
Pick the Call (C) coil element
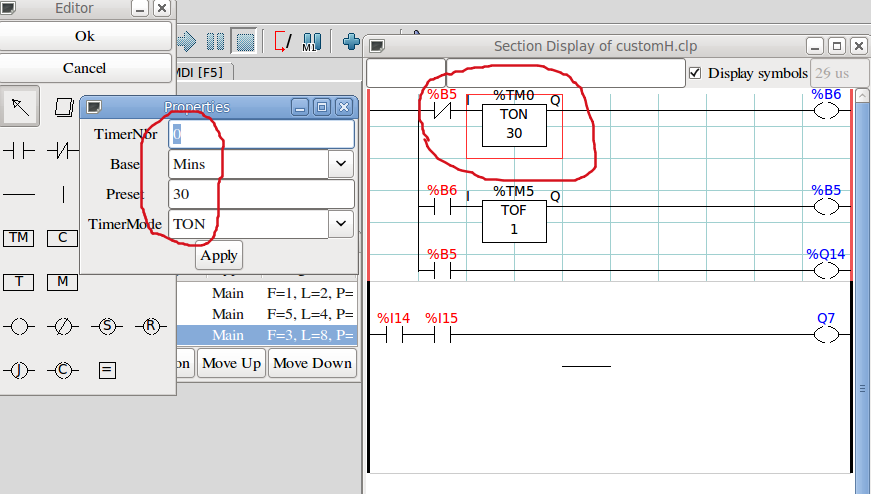(x=63, y=370)
